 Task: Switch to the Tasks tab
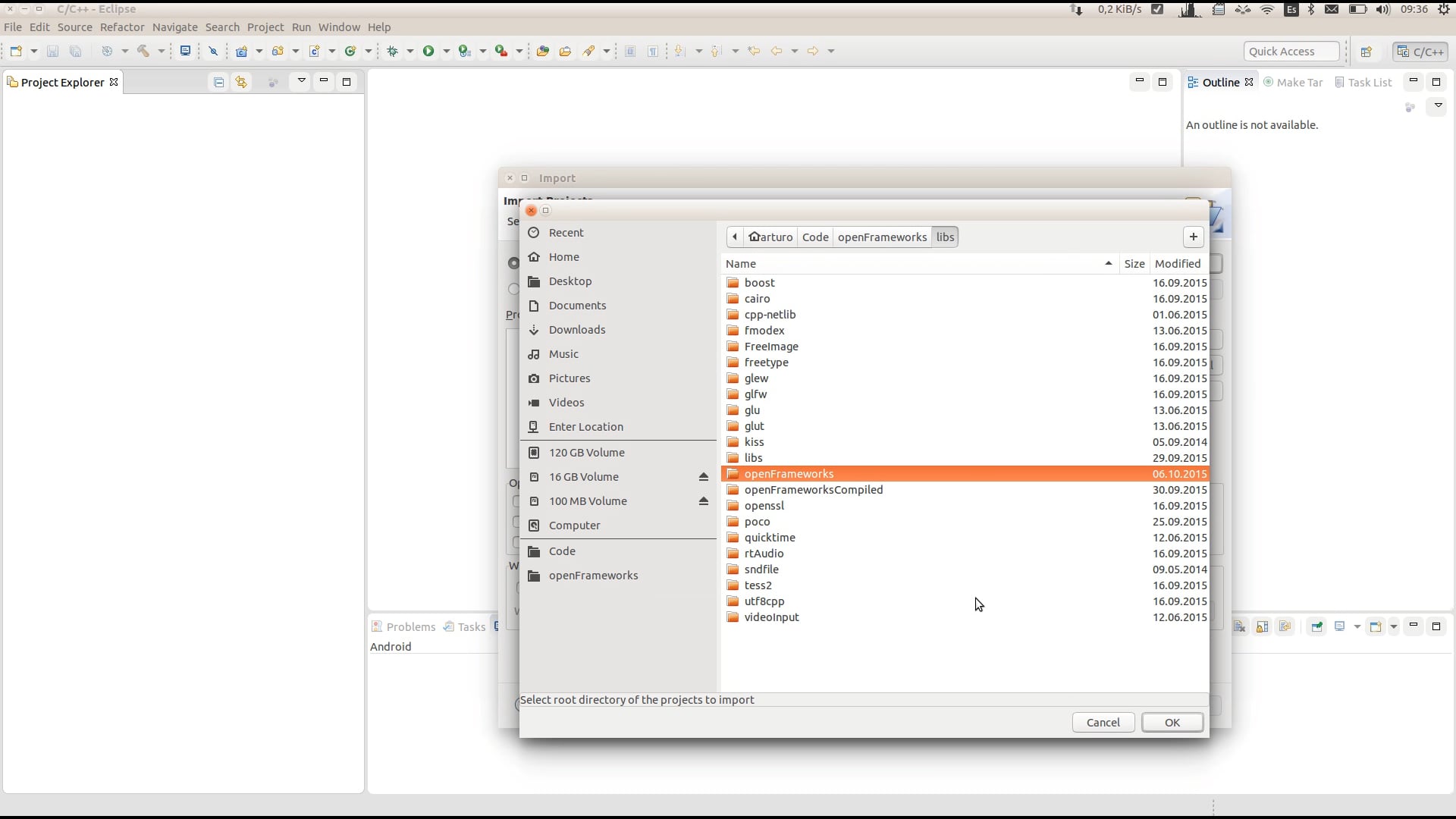pyautogui.click(x=464, y=626)
